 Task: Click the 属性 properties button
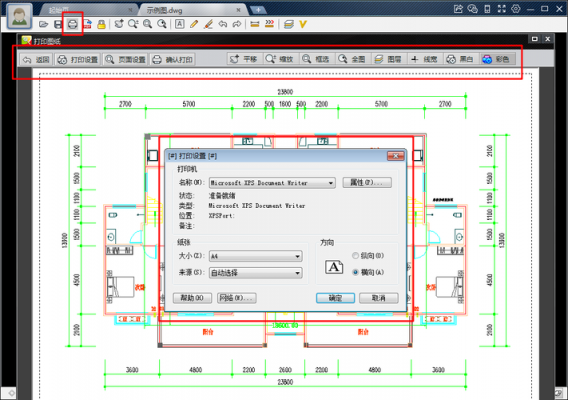367,182
